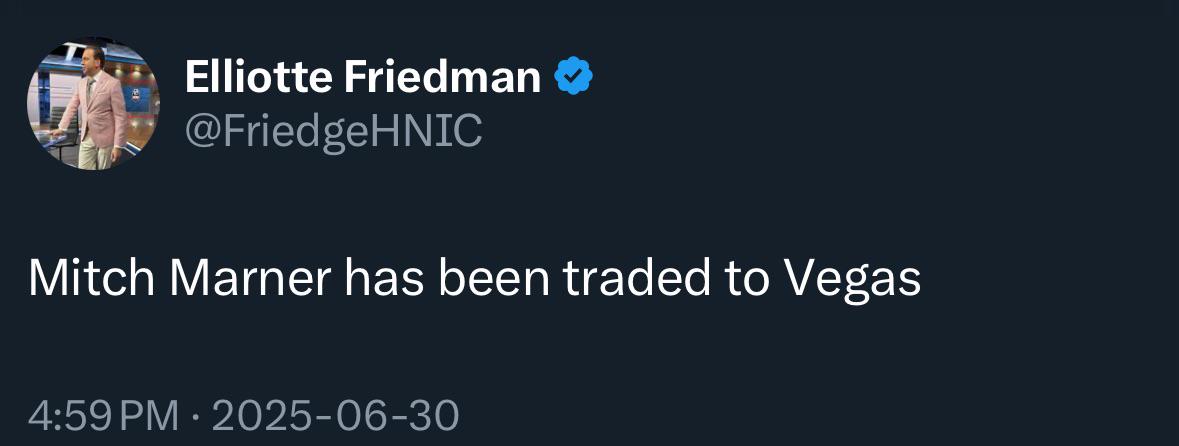Visit the @FriedgeHNIC handle
The image size is (1179, 446).
click(x=333, y=131)
